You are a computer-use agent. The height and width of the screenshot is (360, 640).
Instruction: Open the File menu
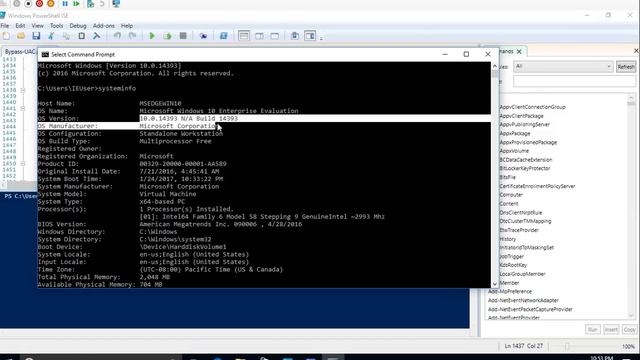[5, 25]
